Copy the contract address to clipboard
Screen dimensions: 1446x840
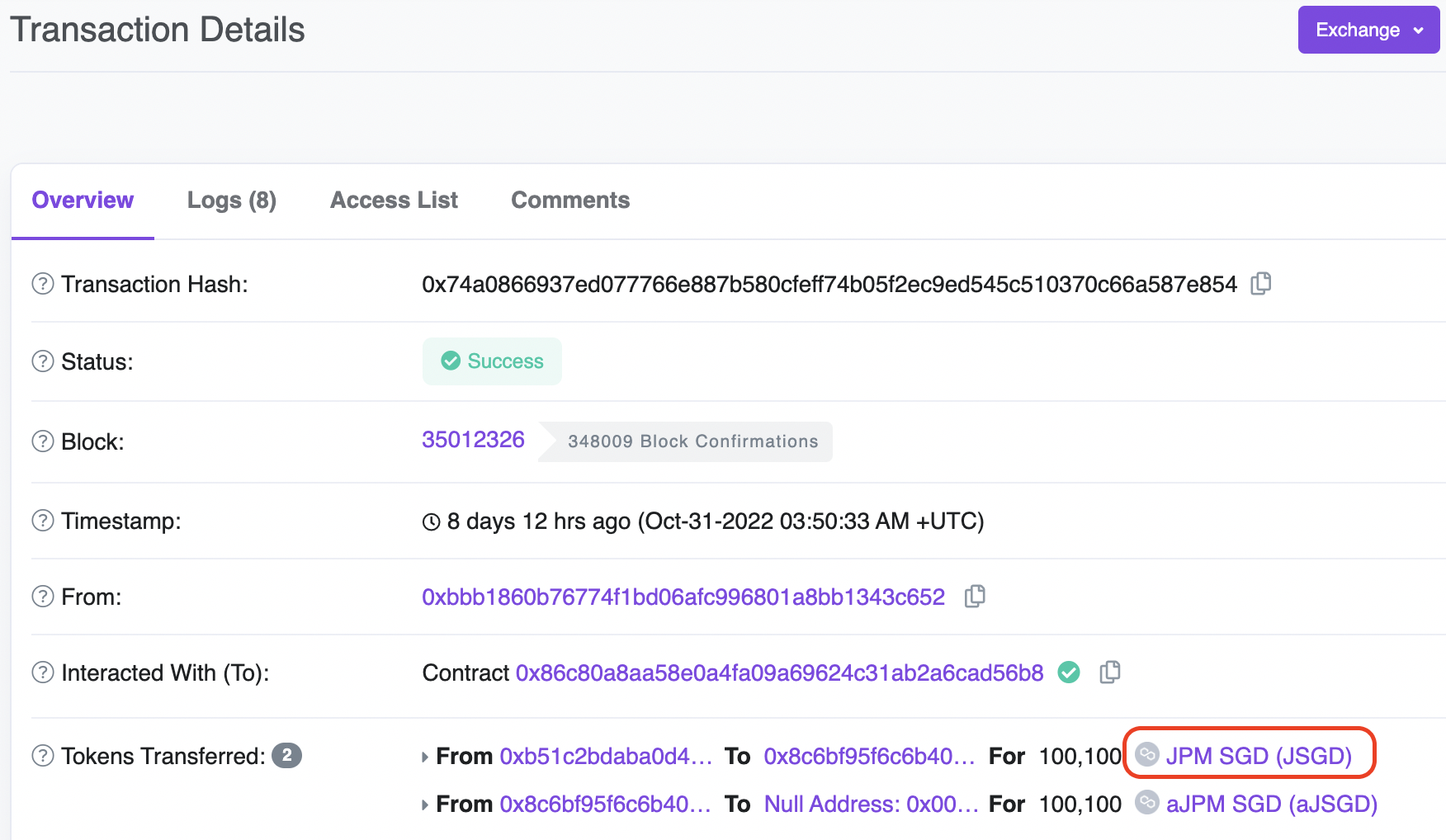click(x=1110, y=672)
